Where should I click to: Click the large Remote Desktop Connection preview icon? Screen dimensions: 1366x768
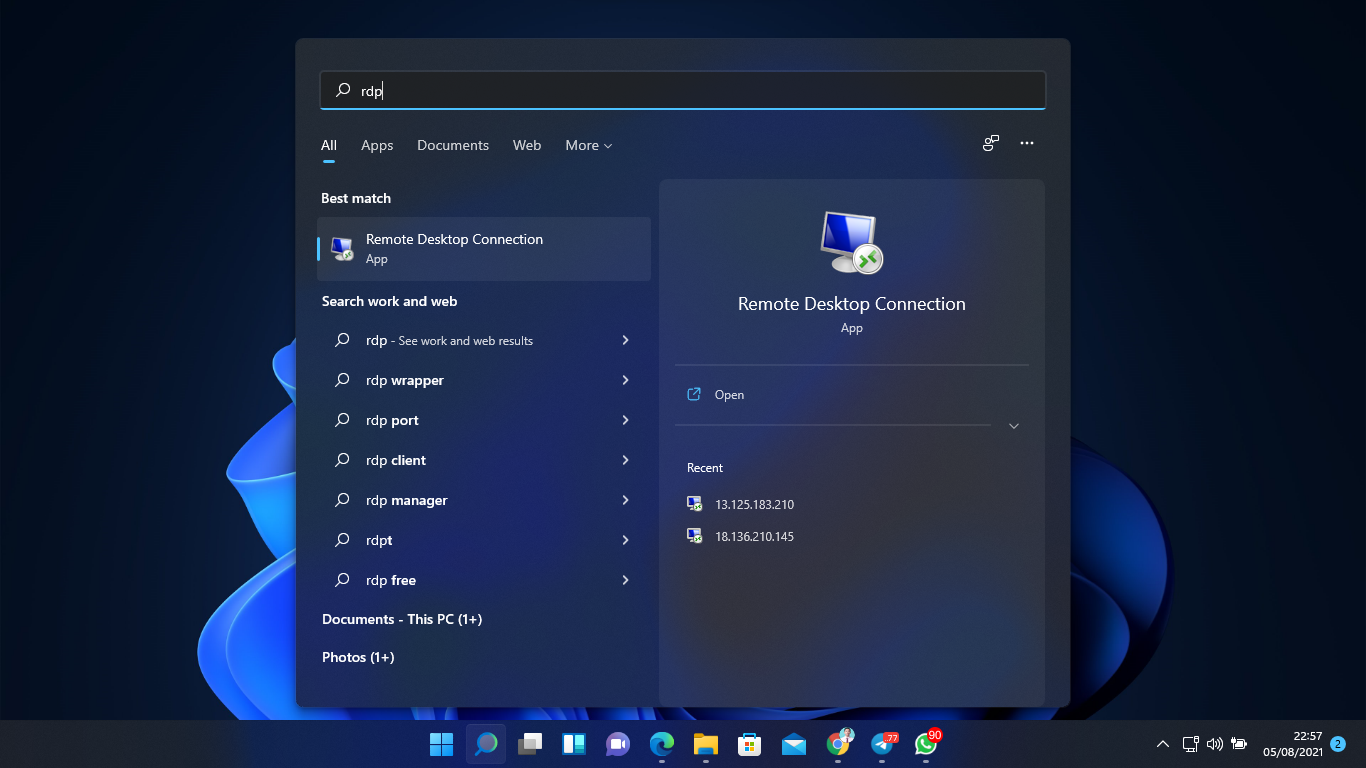coord(851,242)
